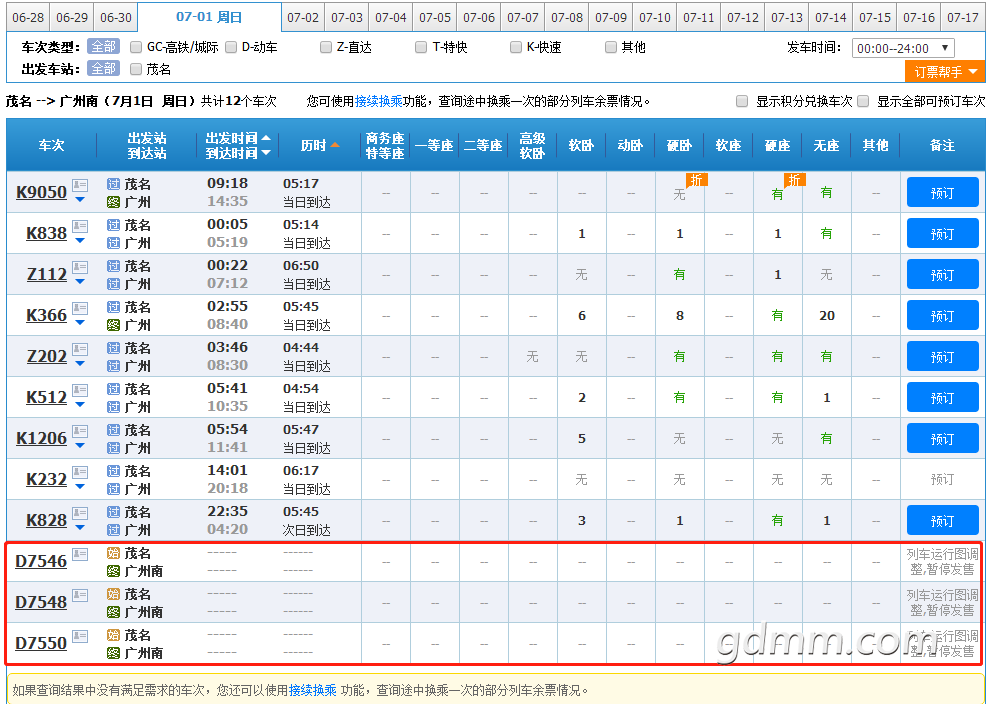
Task: Click the 始 origin icon for D7546 茂名
Action: (113, 553)
